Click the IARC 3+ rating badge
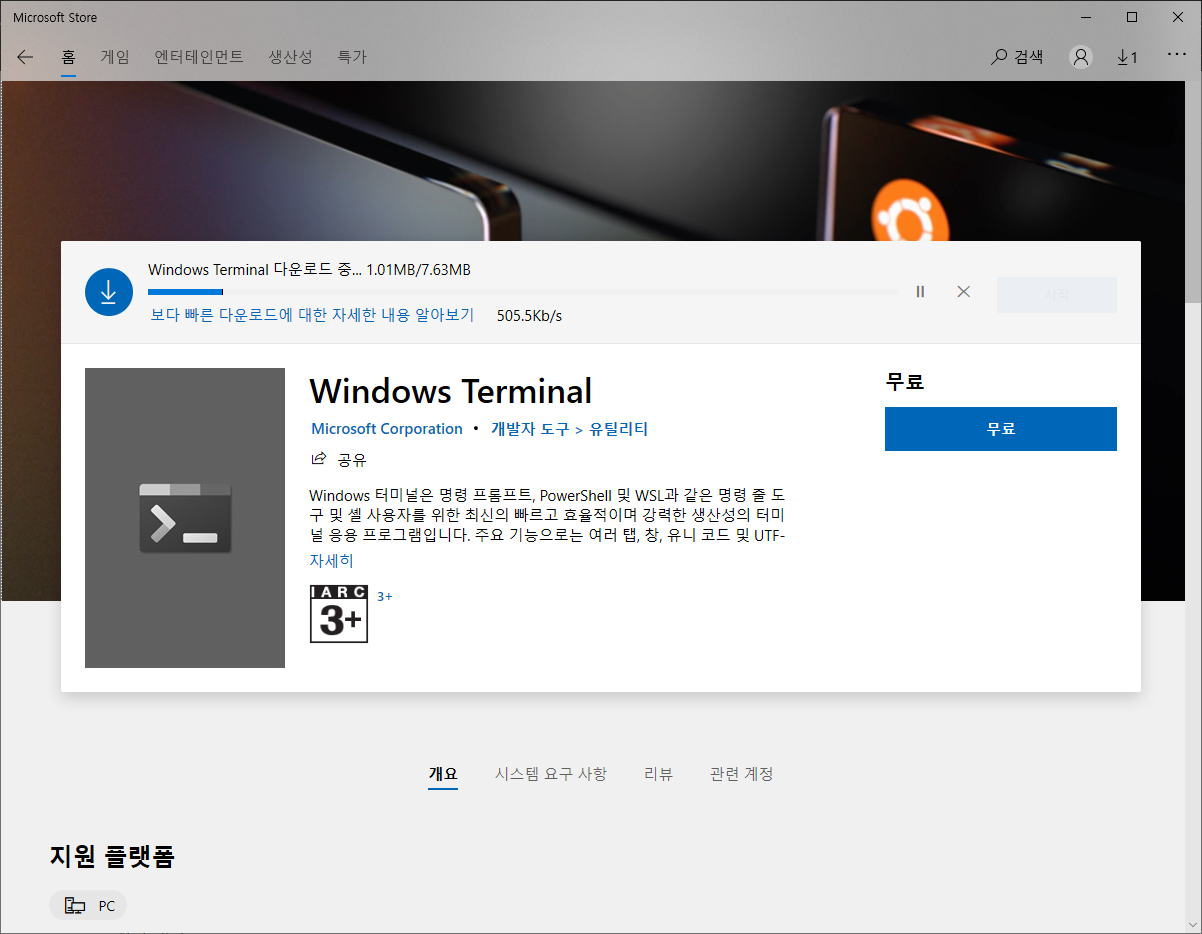 coord(339,614)
